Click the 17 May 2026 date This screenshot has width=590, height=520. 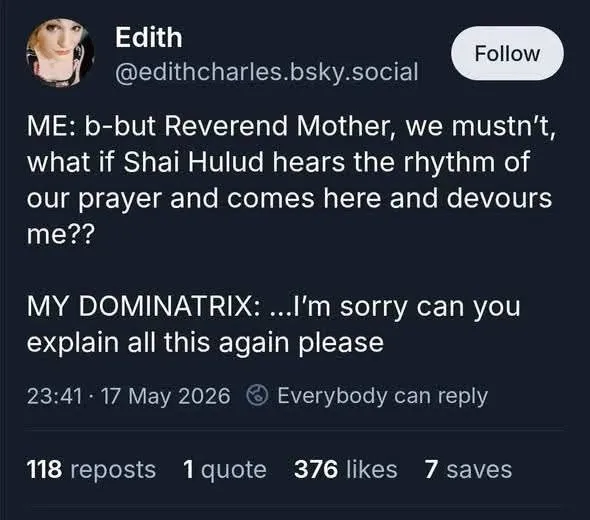coord(166,397)
